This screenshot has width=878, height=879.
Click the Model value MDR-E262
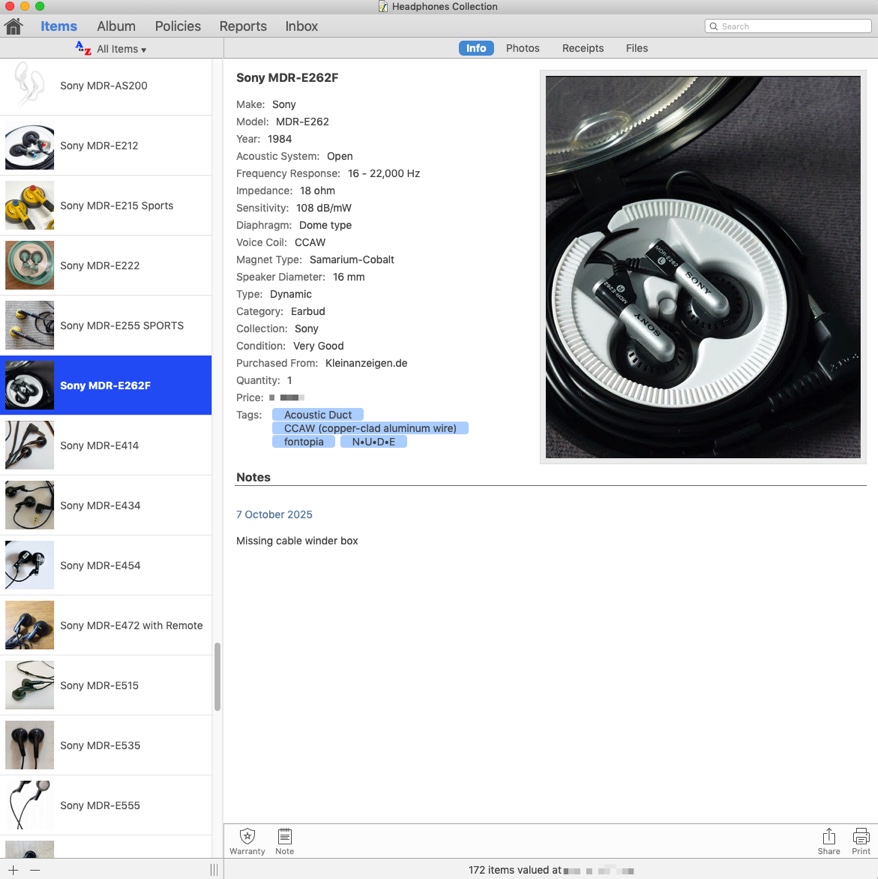point(302,122)
